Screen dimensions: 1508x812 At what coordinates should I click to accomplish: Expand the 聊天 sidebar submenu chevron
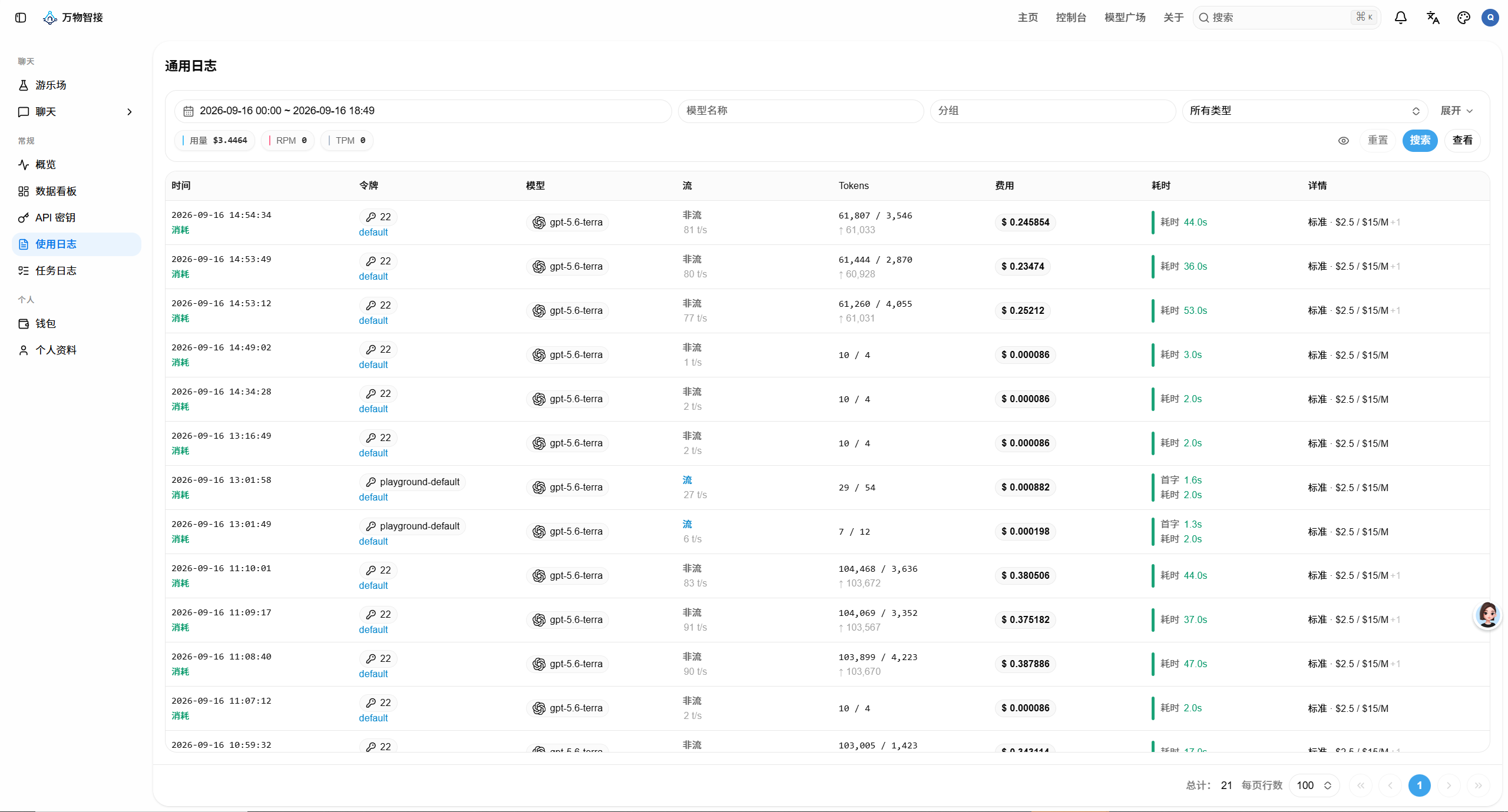(130, 112)
